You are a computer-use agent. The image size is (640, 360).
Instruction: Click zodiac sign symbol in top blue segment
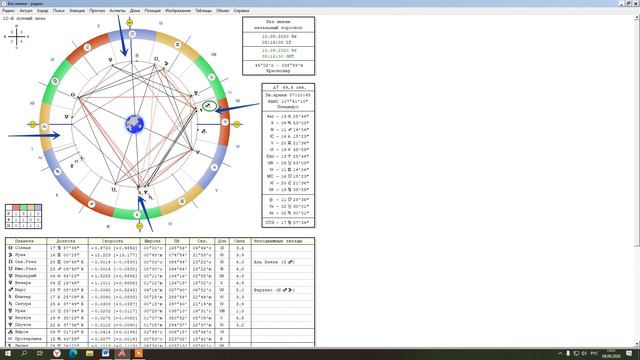point(132,34)
